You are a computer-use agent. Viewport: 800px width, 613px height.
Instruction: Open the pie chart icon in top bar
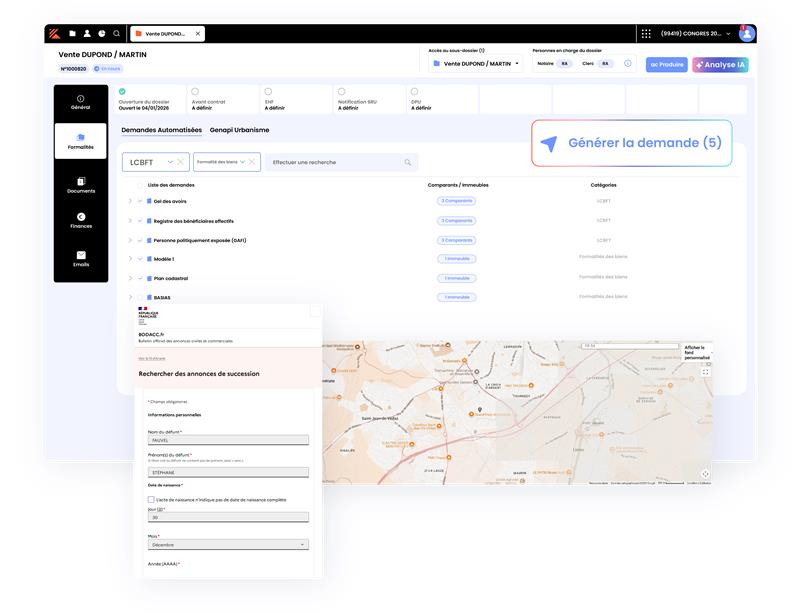(102, 34)
